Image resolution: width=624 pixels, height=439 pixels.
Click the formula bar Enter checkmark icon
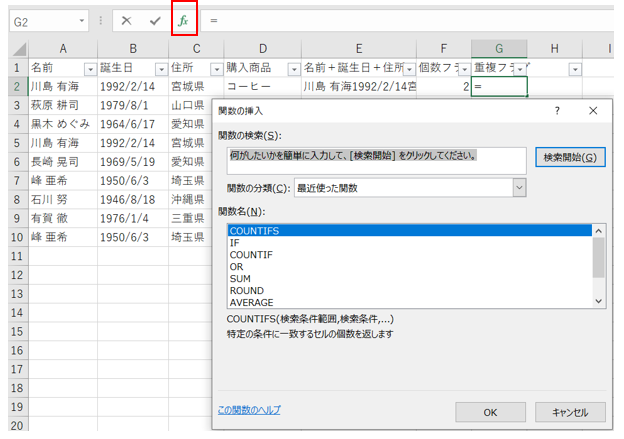155,20
